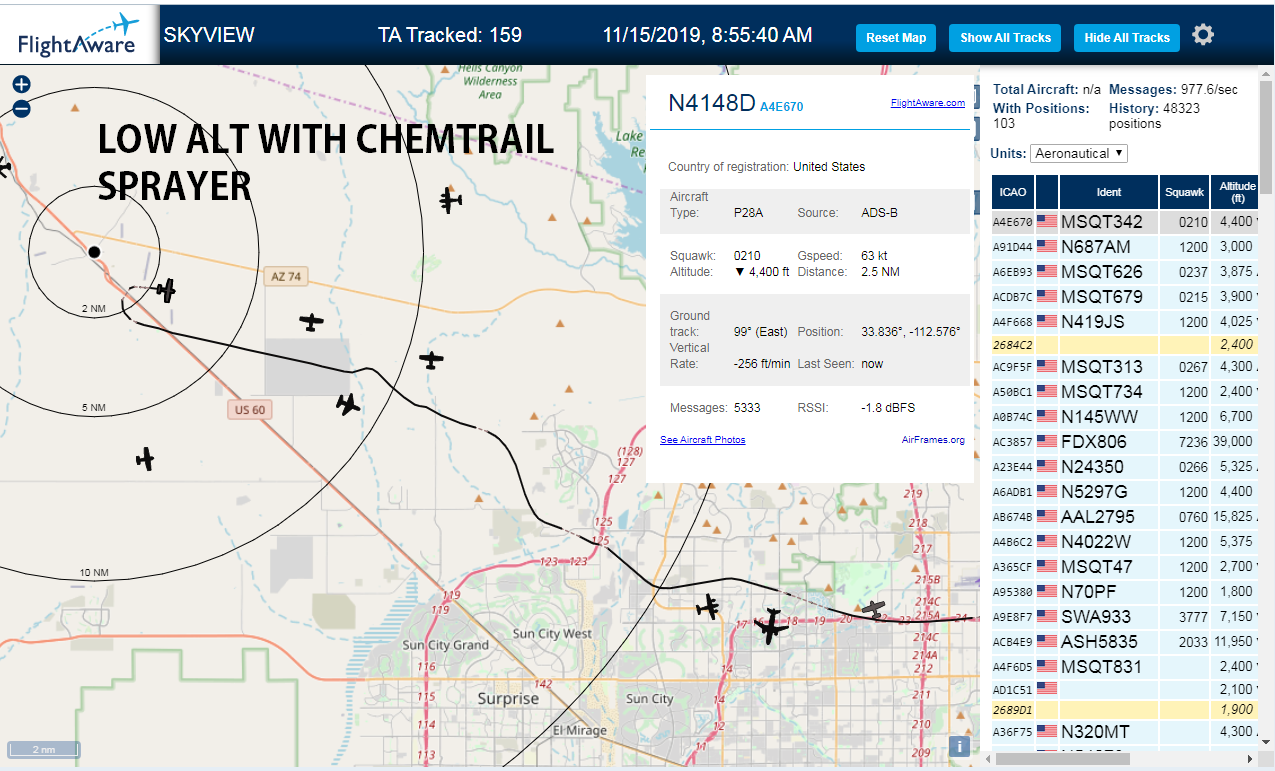Image resolution: width=1275 pixels, height=771 pixels.
Task: Sort table by the Ident column header
Action: tap(1109, 192)
